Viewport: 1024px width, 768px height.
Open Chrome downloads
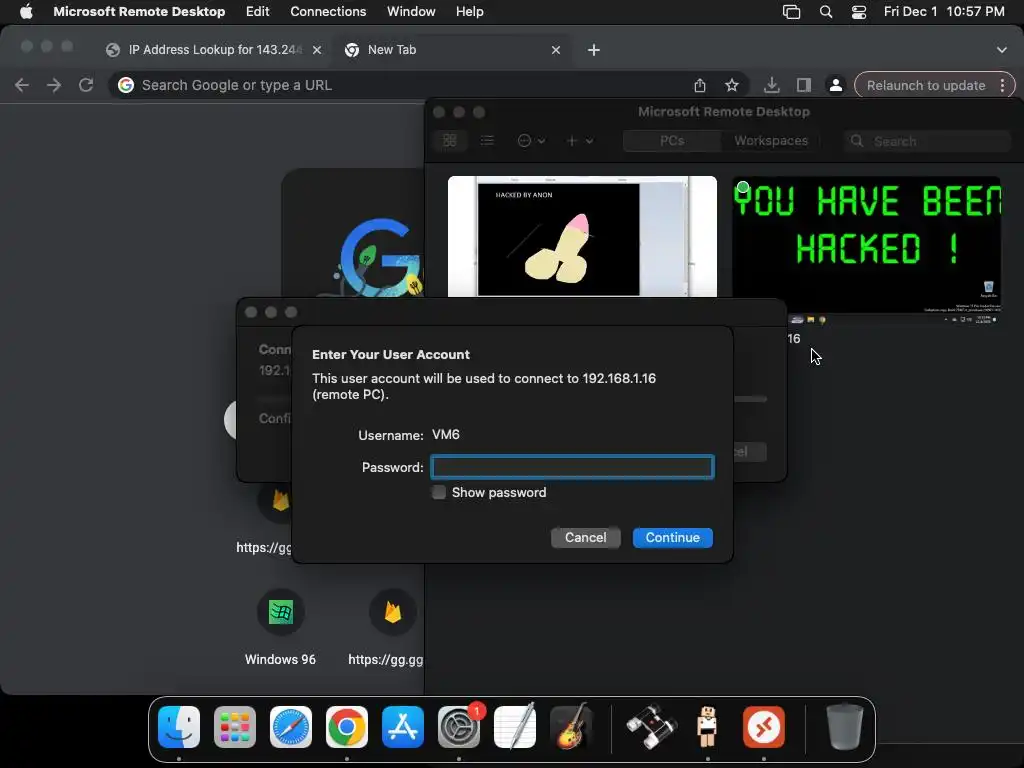[x=771, y=86]
